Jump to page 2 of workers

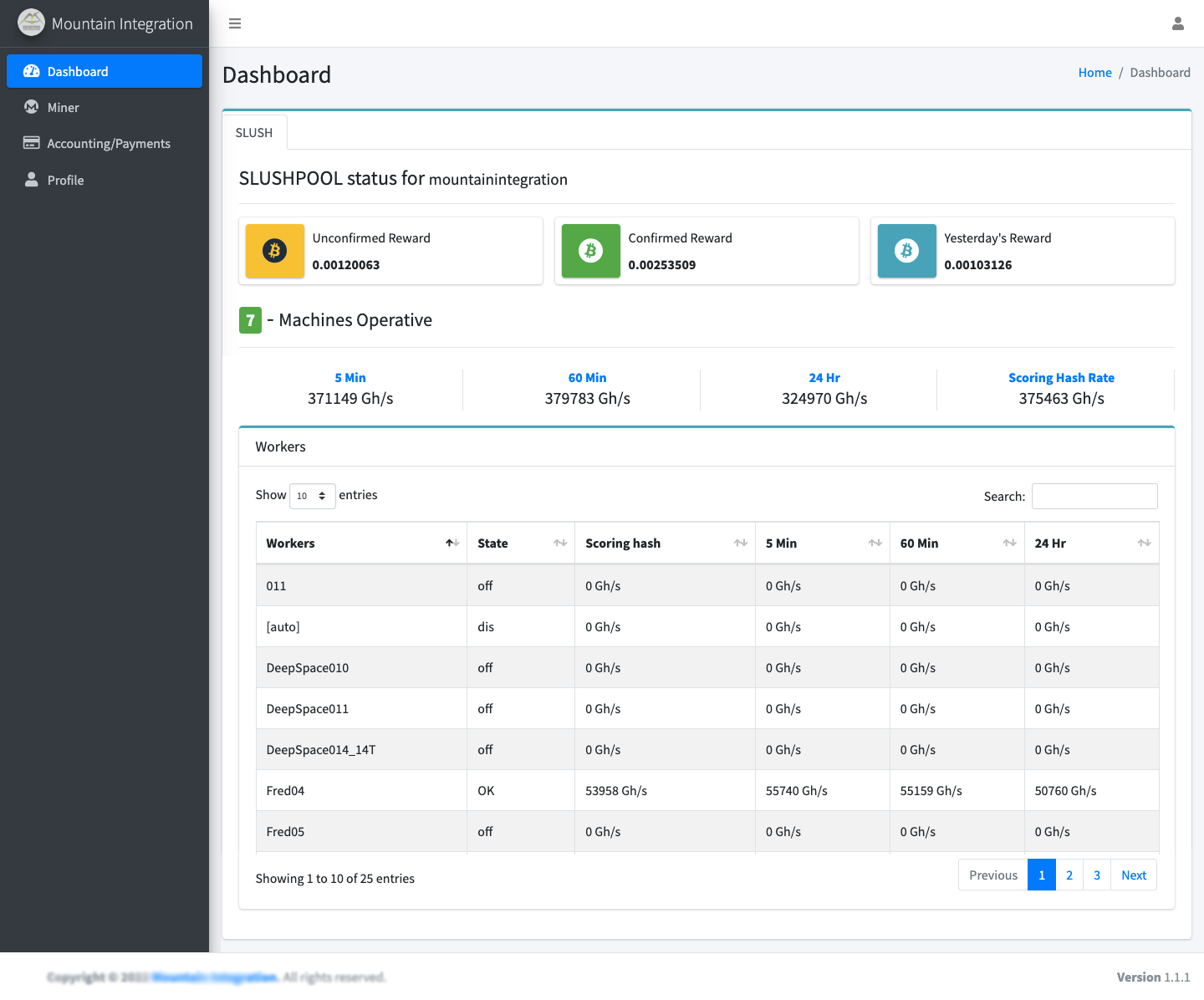[x=1069, y=875]
